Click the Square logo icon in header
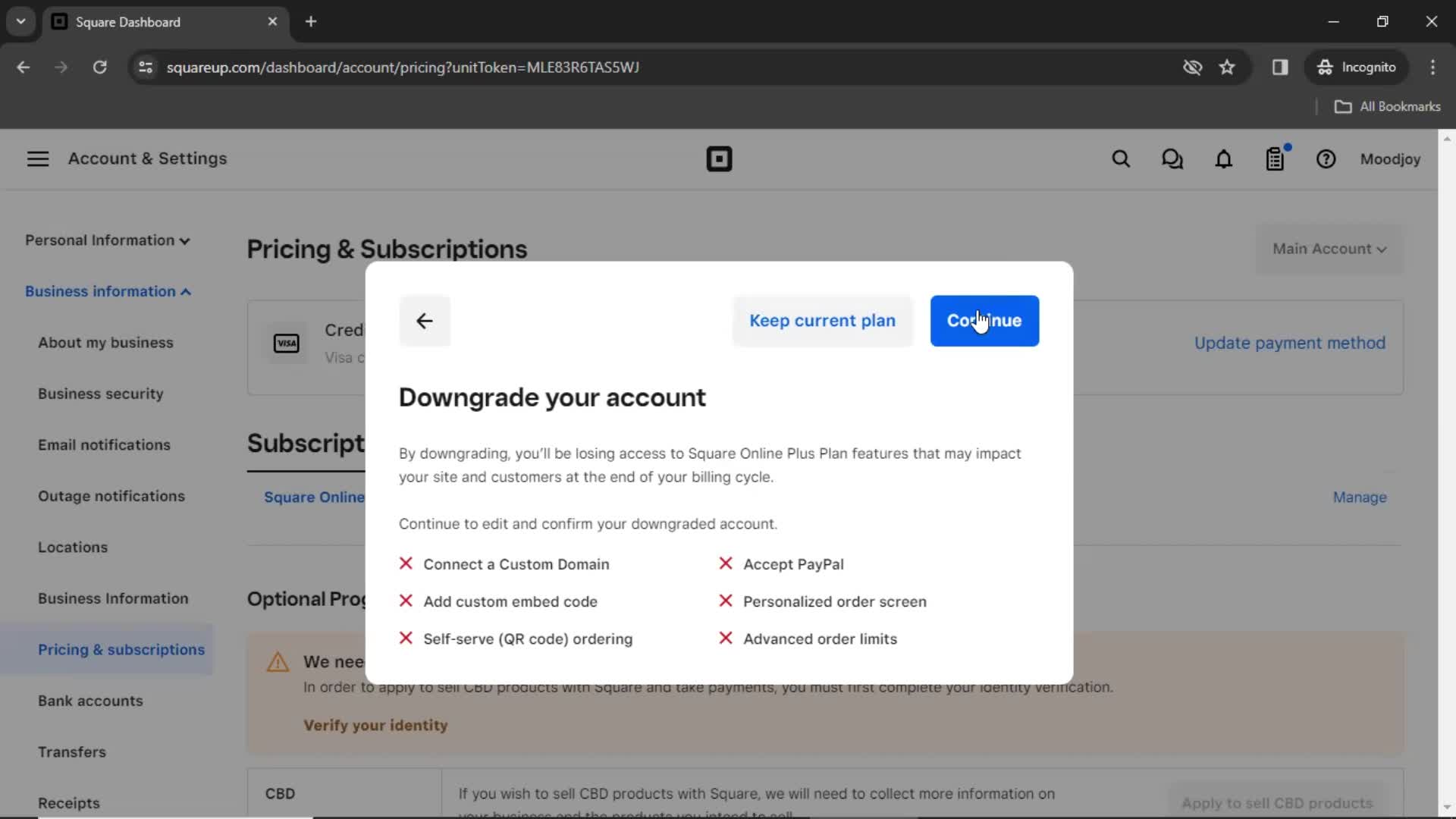Viewport: 1456px width, 819px height. tap(720, 159)
